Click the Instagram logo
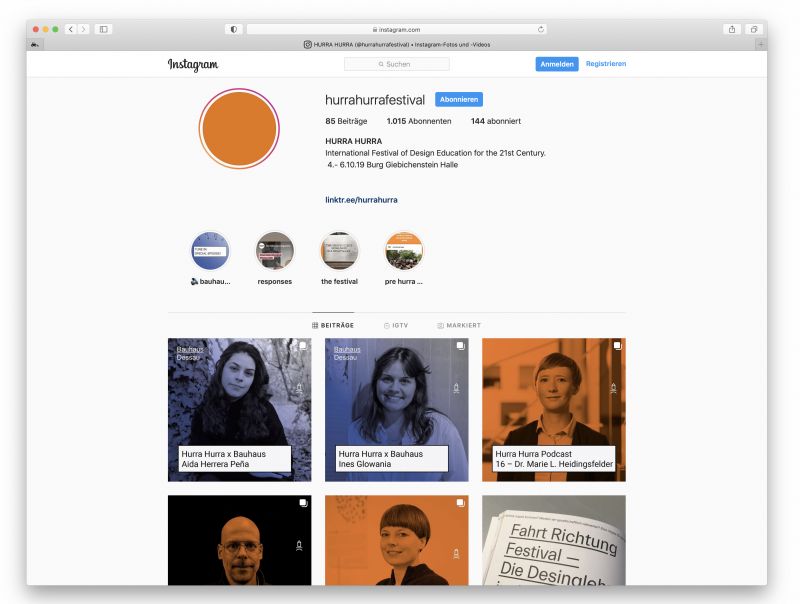 [x=193, y=64]
